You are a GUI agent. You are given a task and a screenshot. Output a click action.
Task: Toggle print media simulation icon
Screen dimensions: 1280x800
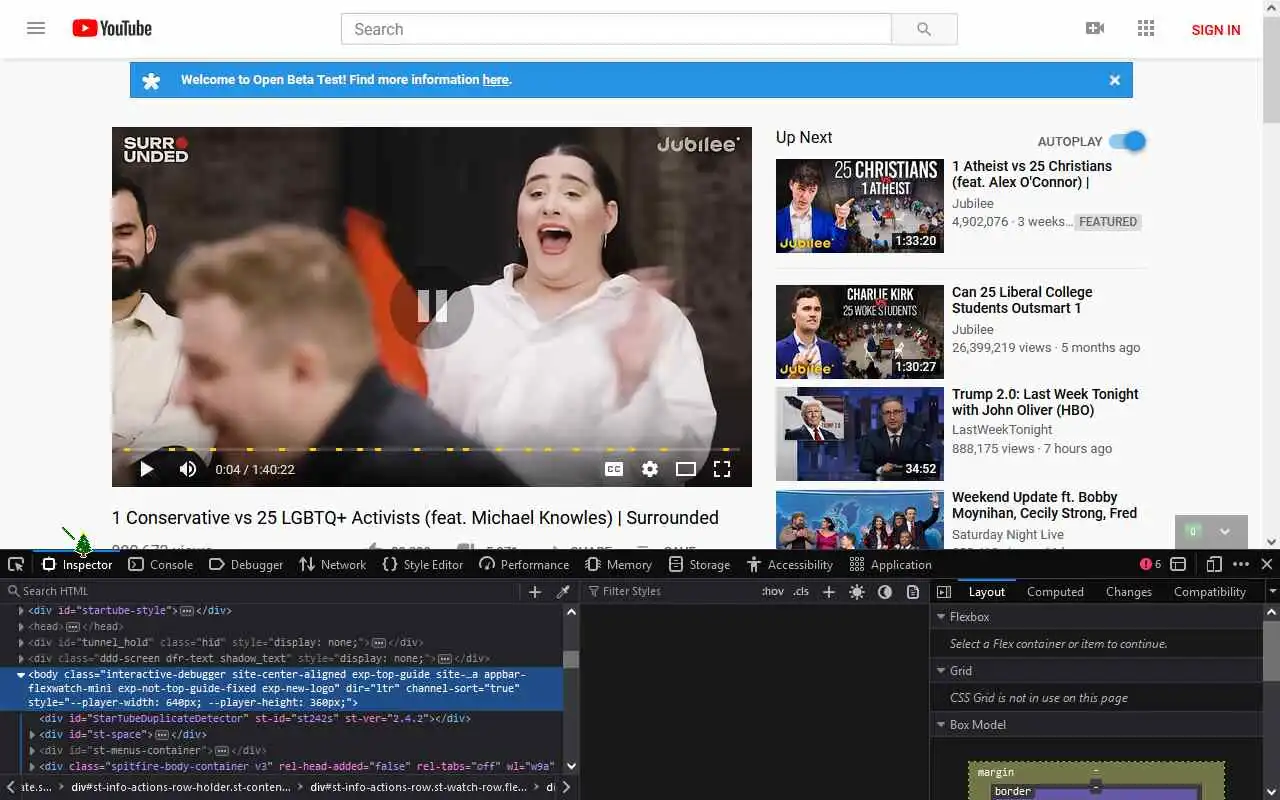pyautogui.click(x=913, y=592)
